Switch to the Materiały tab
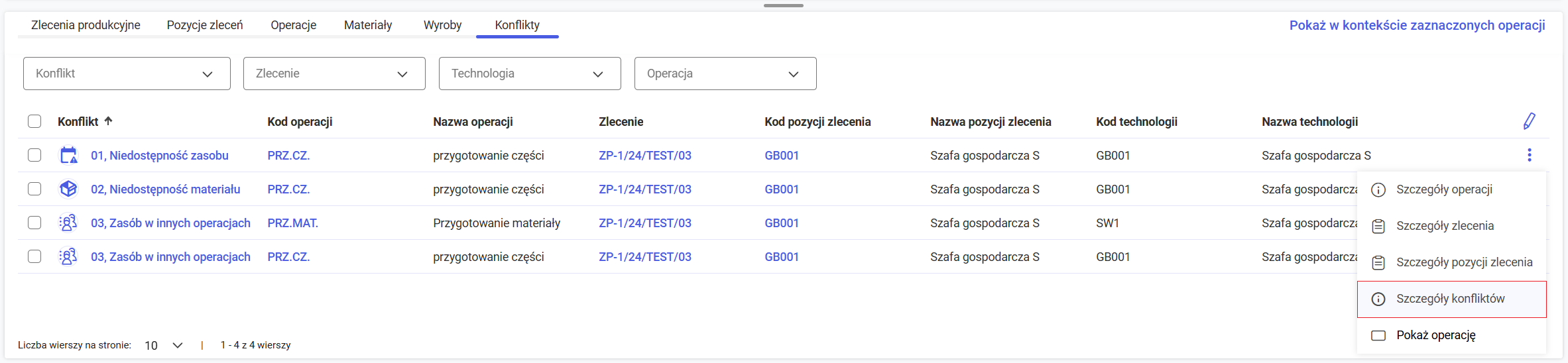 coord(368,25)
